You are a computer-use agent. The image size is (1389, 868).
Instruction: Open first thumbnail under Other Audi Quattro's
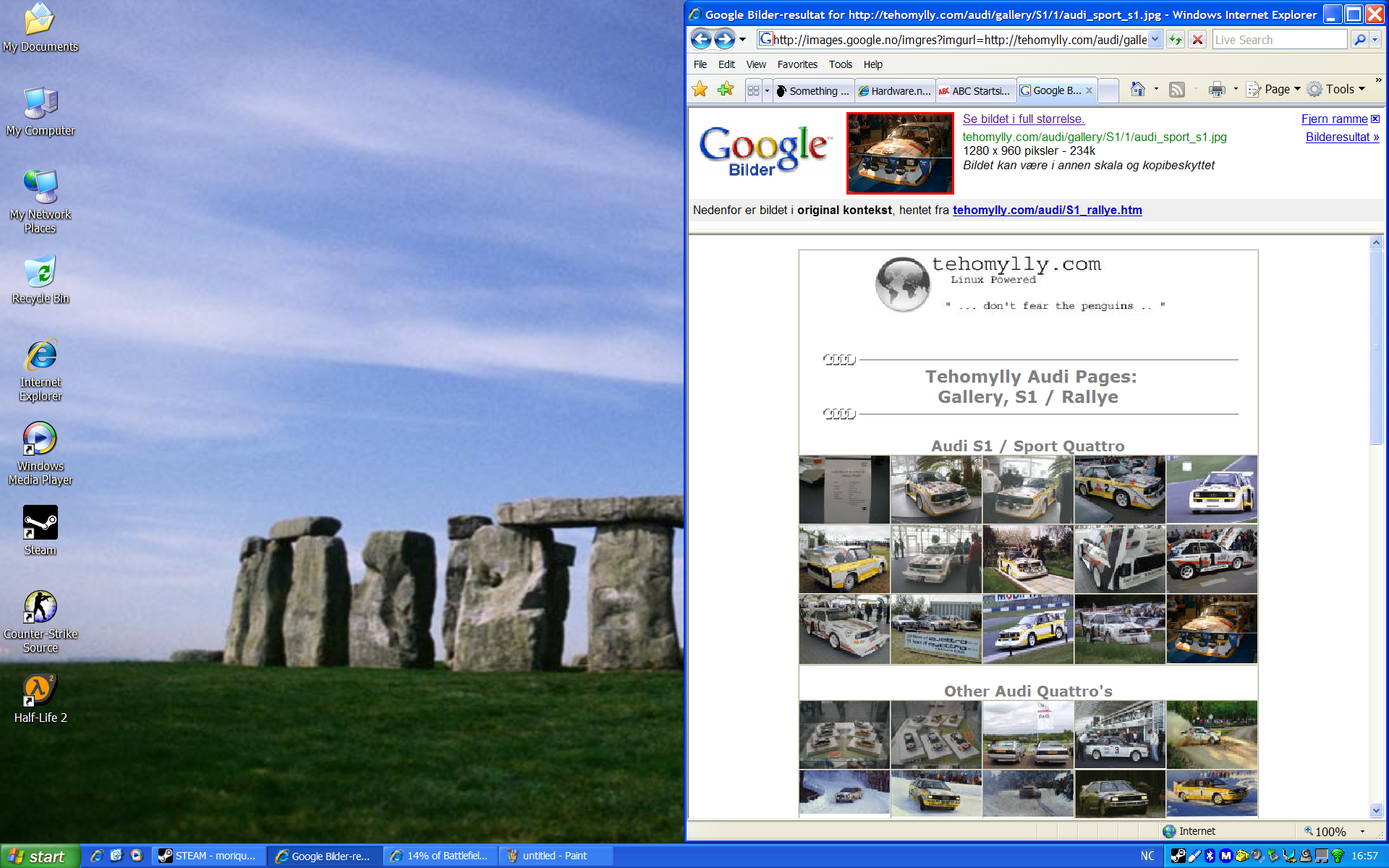(x=844, y=734)
